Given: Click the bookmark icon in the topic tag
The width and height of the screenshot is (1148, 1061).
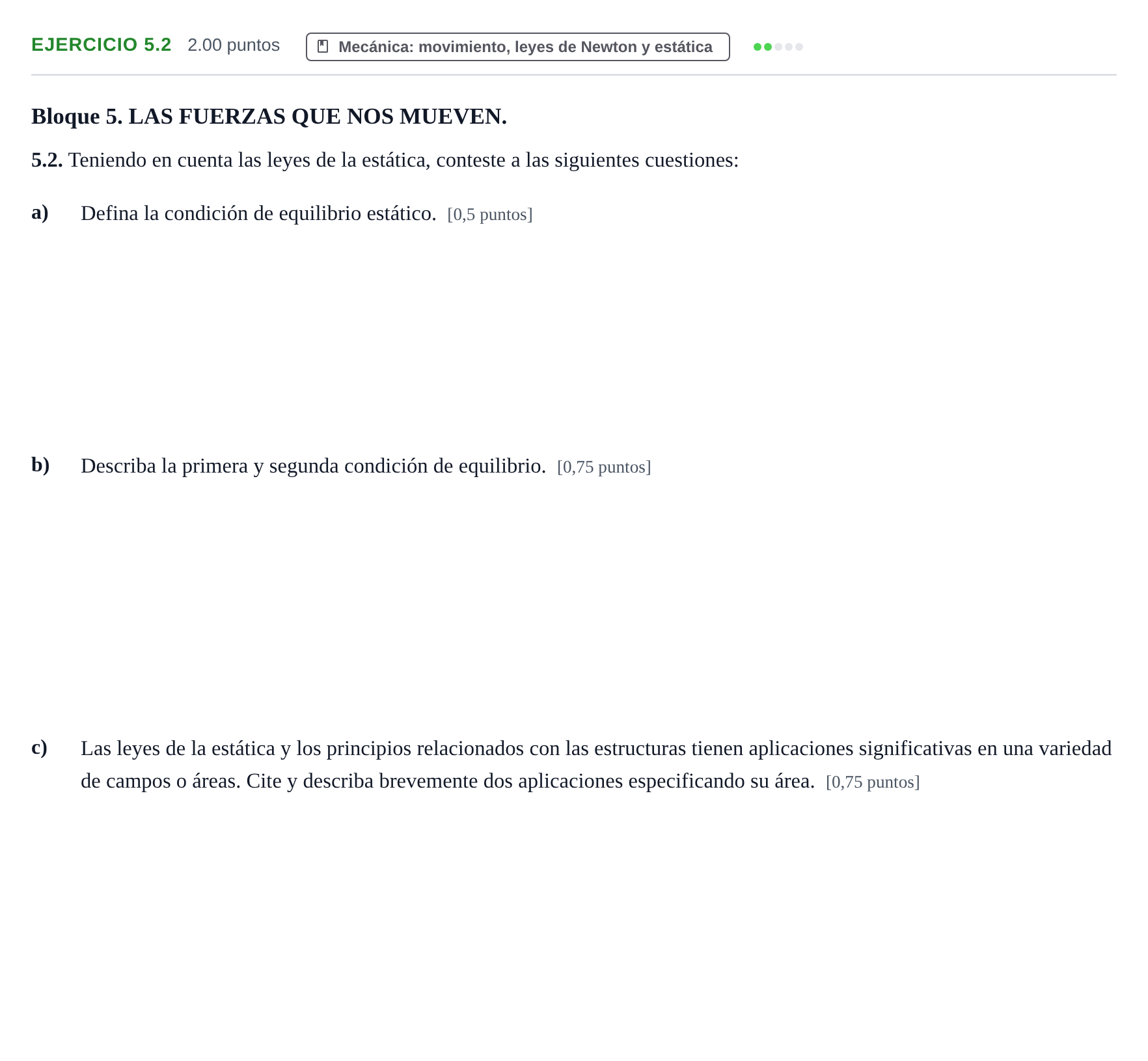Looking at the screenshot, I should 323,47.
